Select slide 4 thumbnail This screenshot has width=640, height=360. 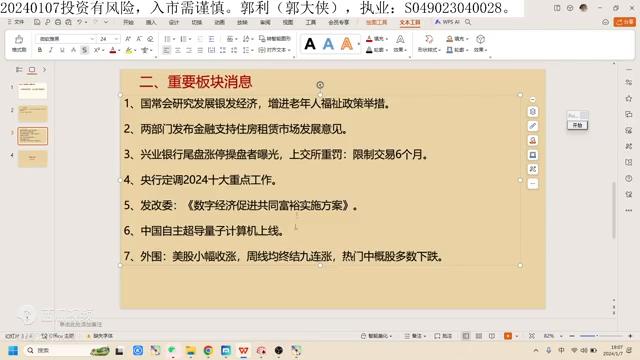coord(33,159)
